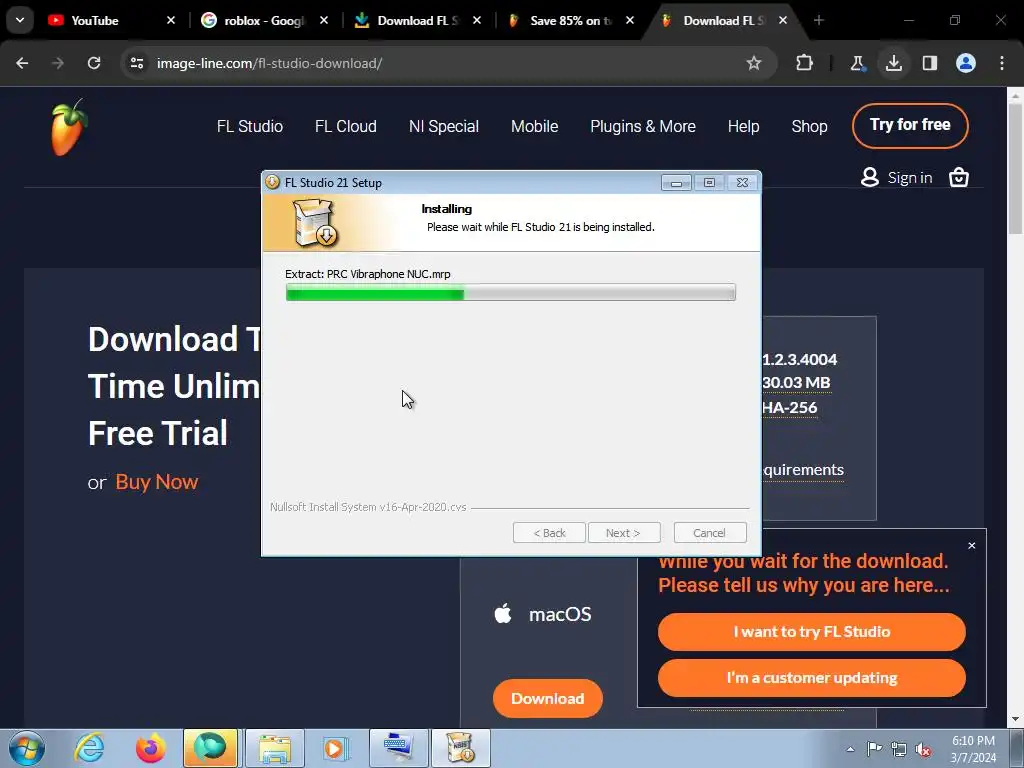Switch to the FL Studio installer taskbar icon
1024x768 pixels.
tap(460, 748)
